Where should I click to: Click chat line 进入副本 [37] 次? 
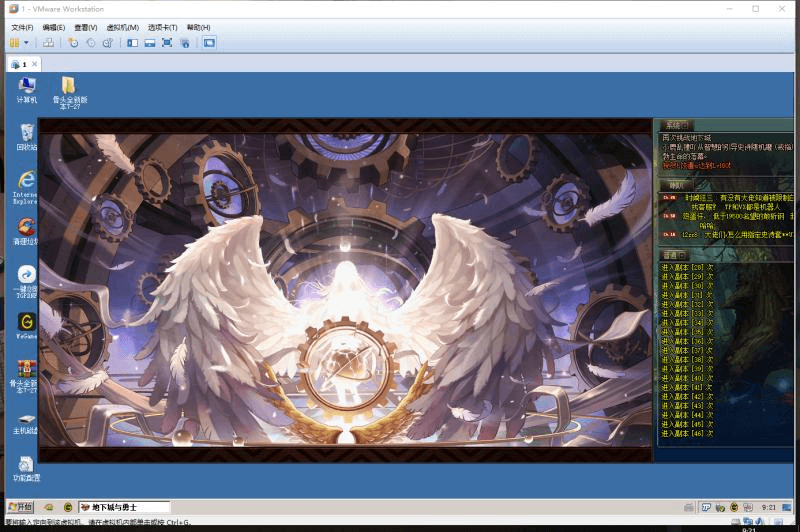pos(687,350)
